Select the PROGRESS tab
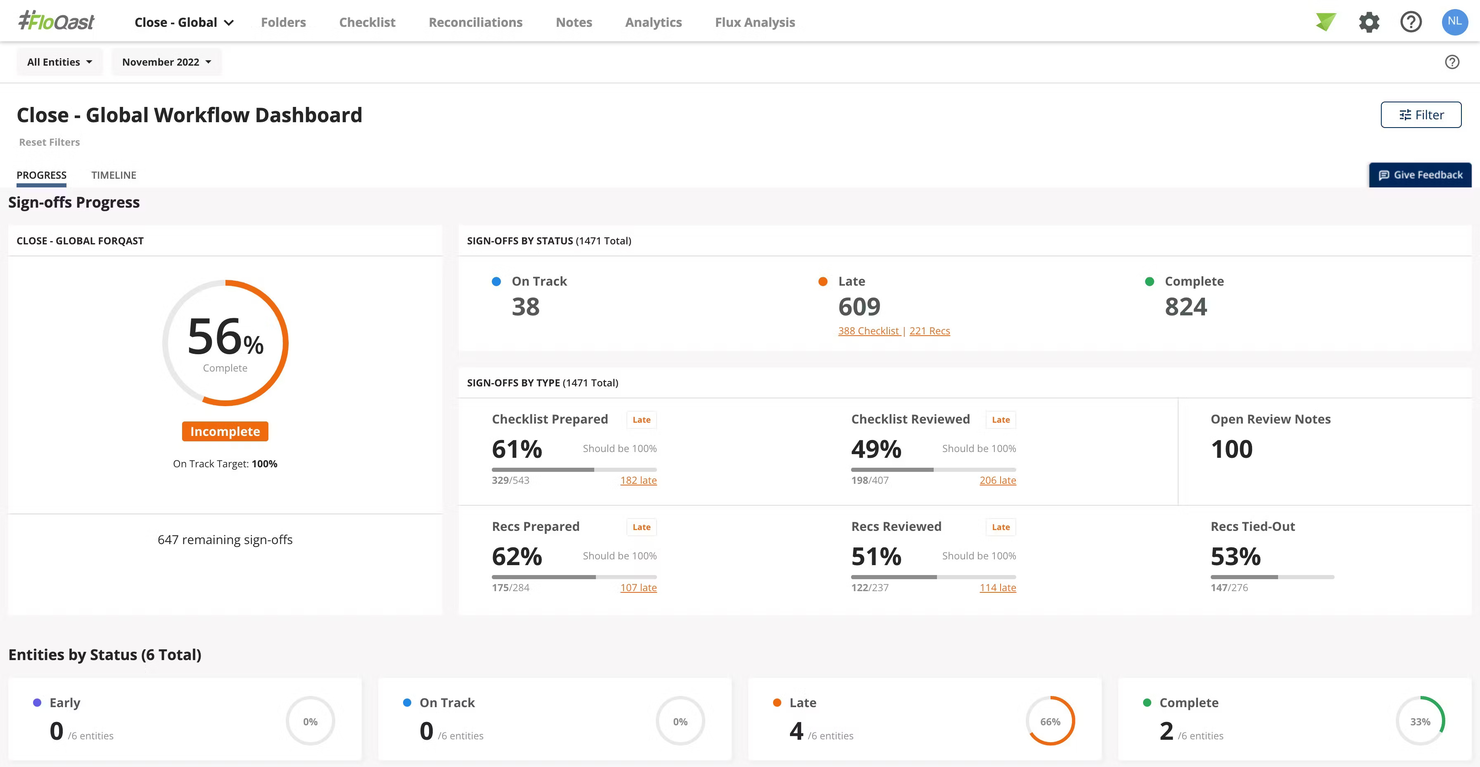 41,175
